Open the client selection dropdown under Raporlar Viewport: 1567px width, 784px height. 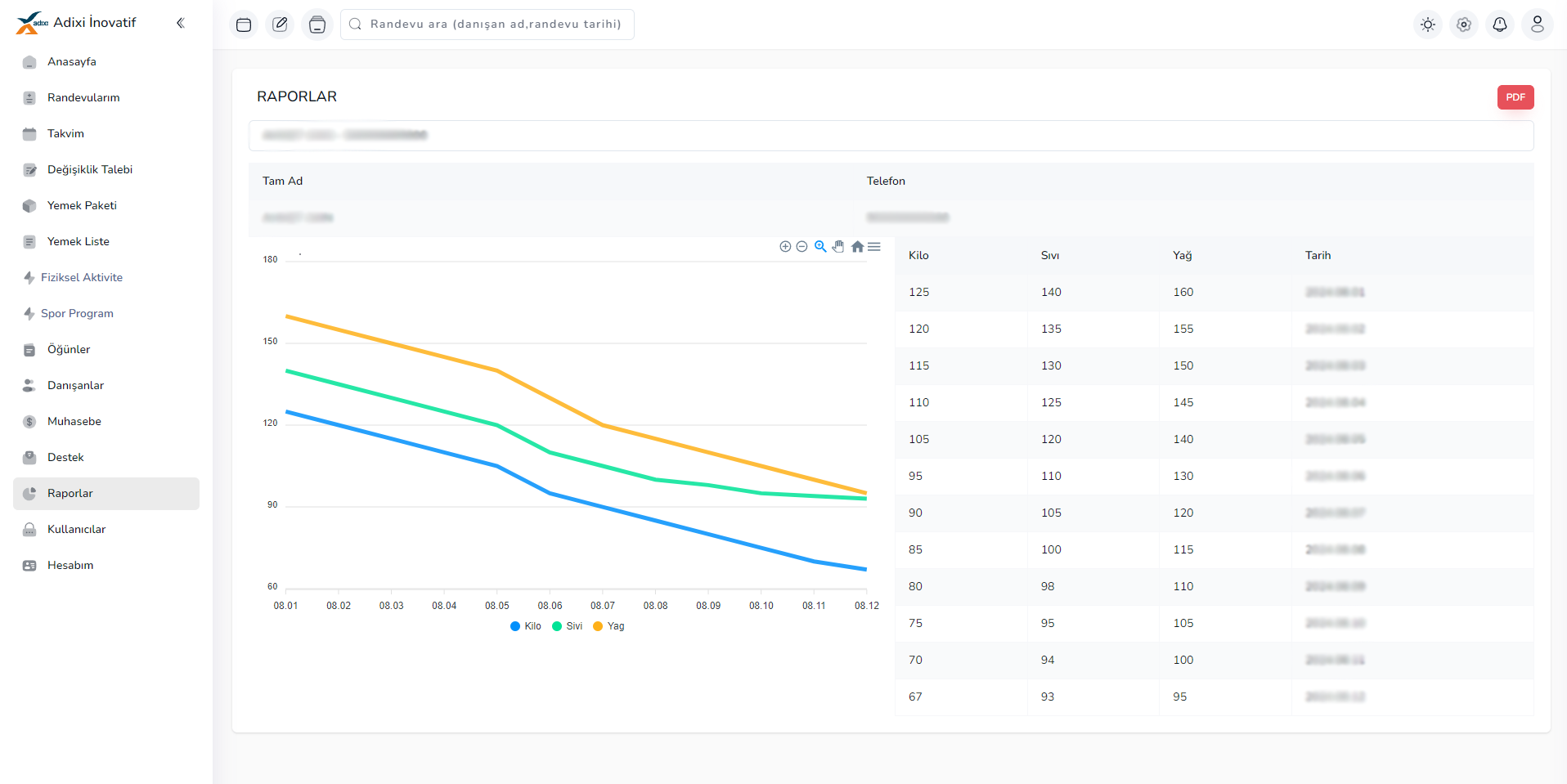(891, 136)
